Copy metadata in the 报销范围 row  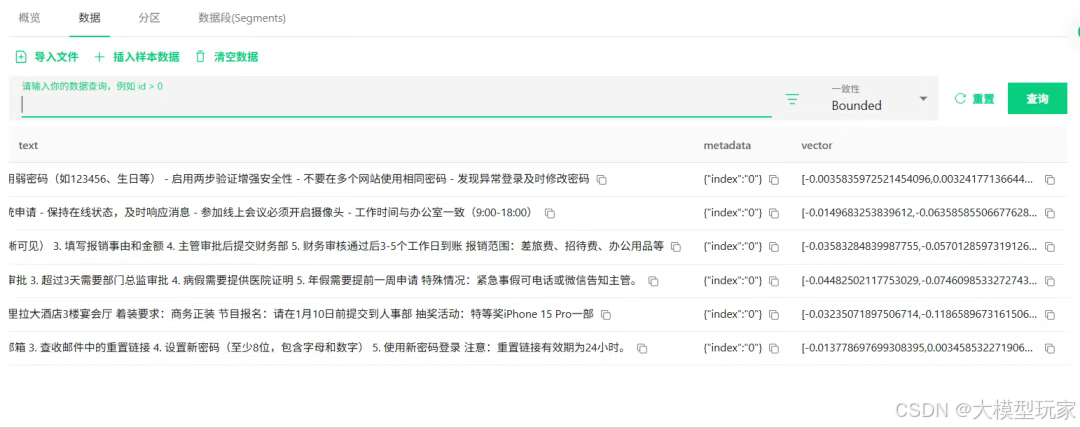[x=773, y=247]
